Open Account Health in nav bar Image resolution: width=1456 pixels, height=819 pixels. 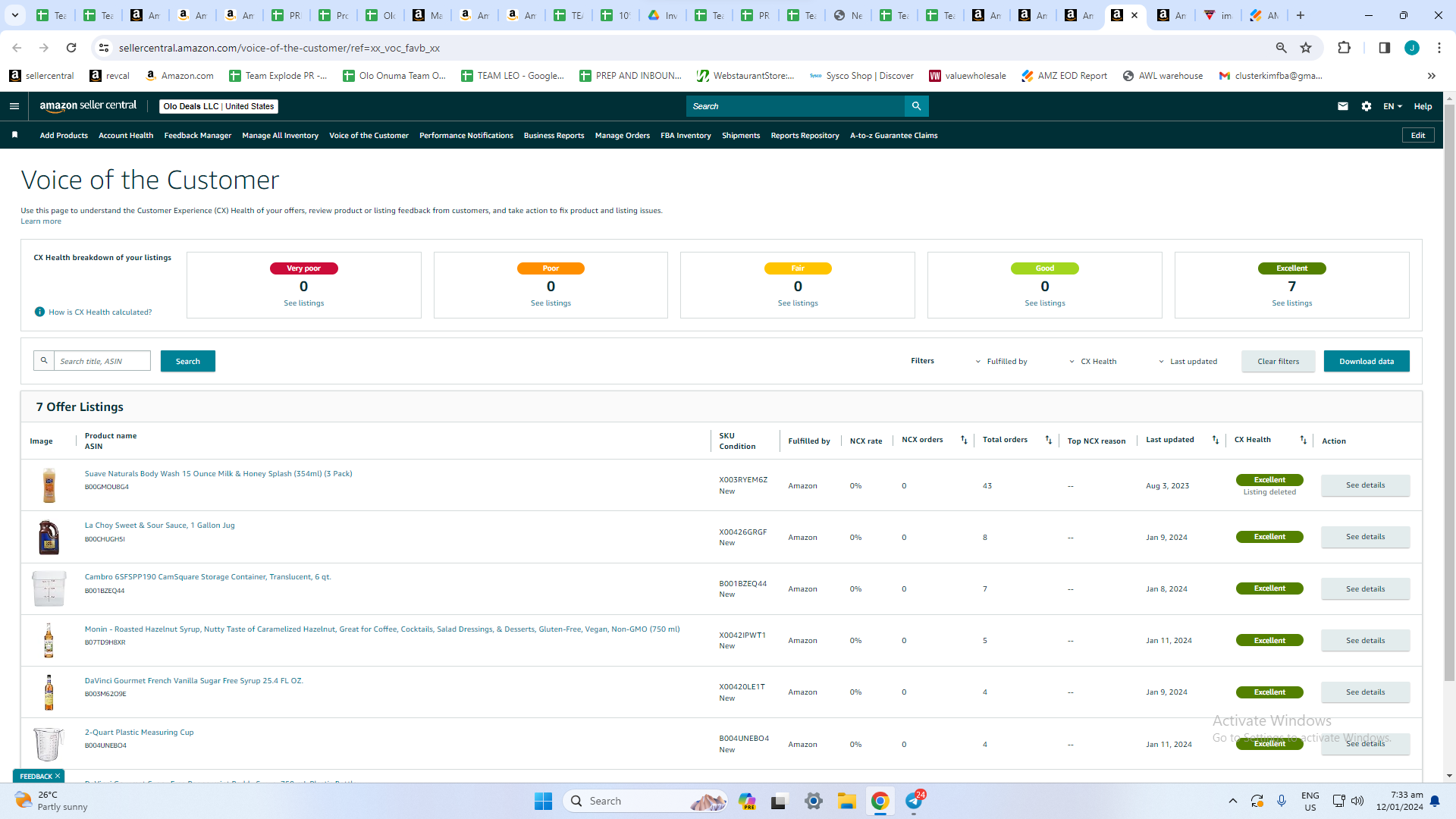126,136
